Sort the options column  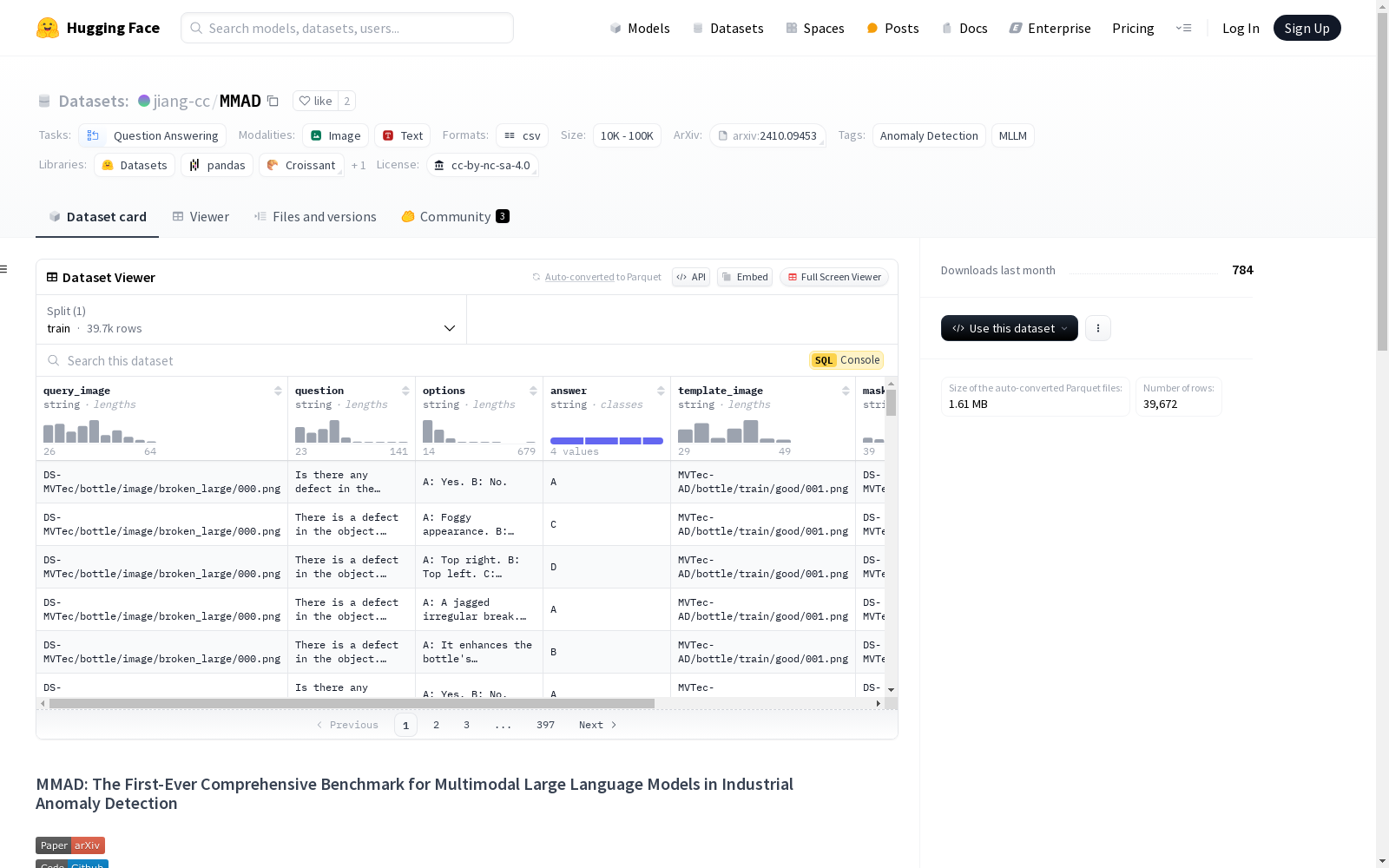click(x=533, y=391)
